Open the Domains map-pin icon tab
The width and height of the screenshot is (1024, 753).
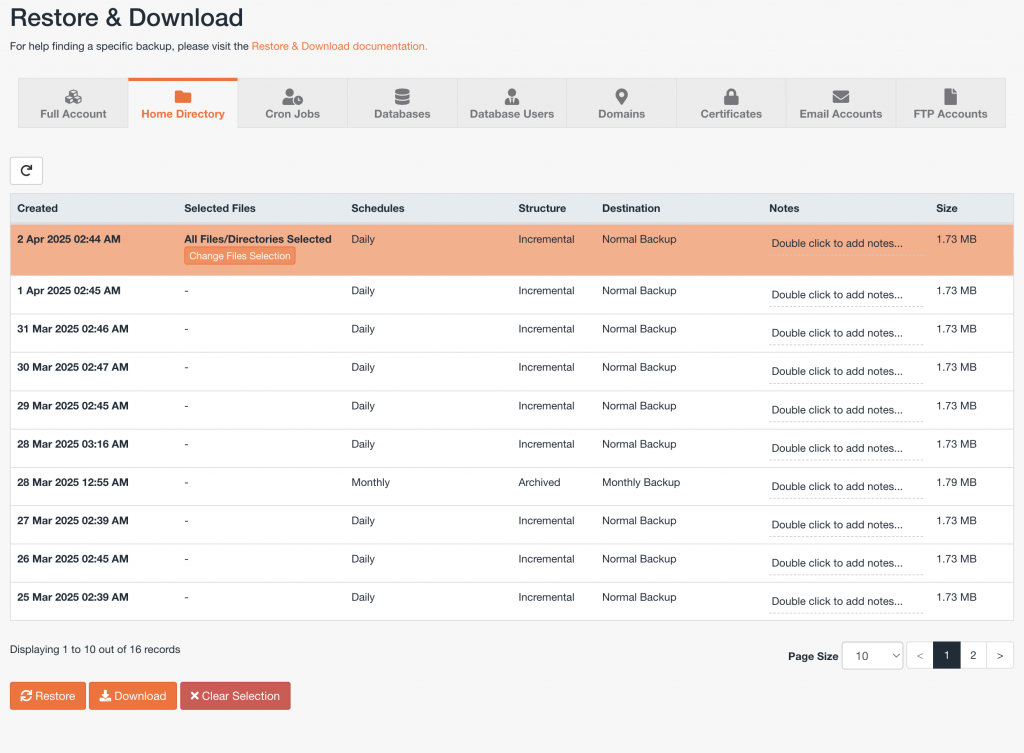tap(622, 97)
